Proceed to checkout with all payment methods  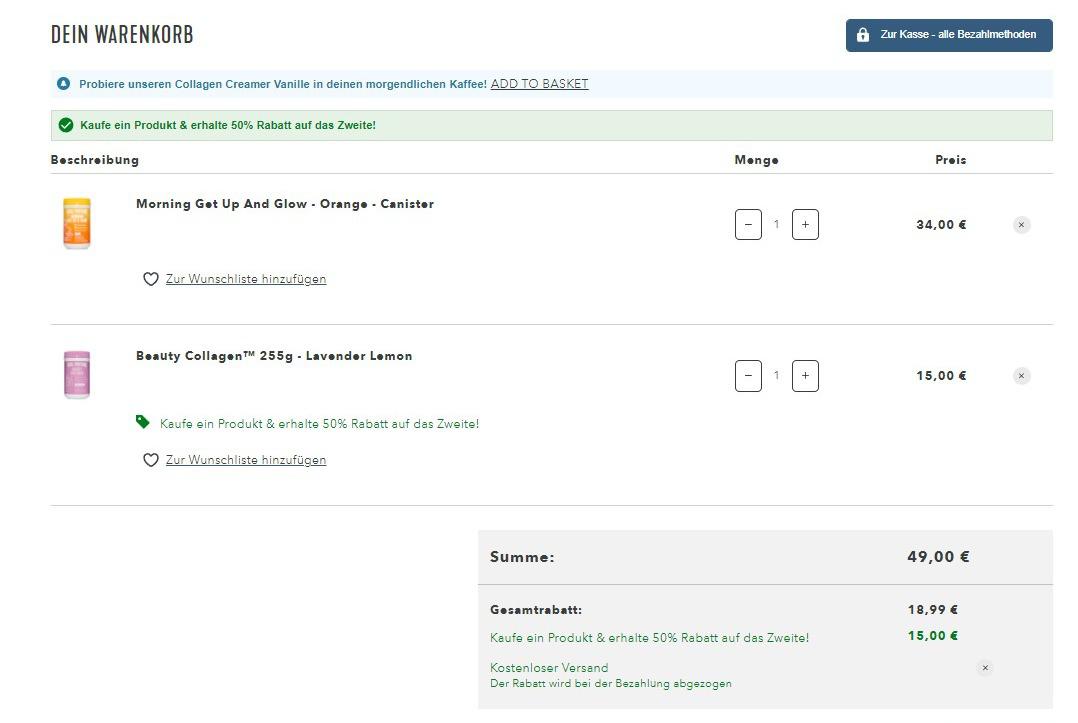(x=949, y=35)
